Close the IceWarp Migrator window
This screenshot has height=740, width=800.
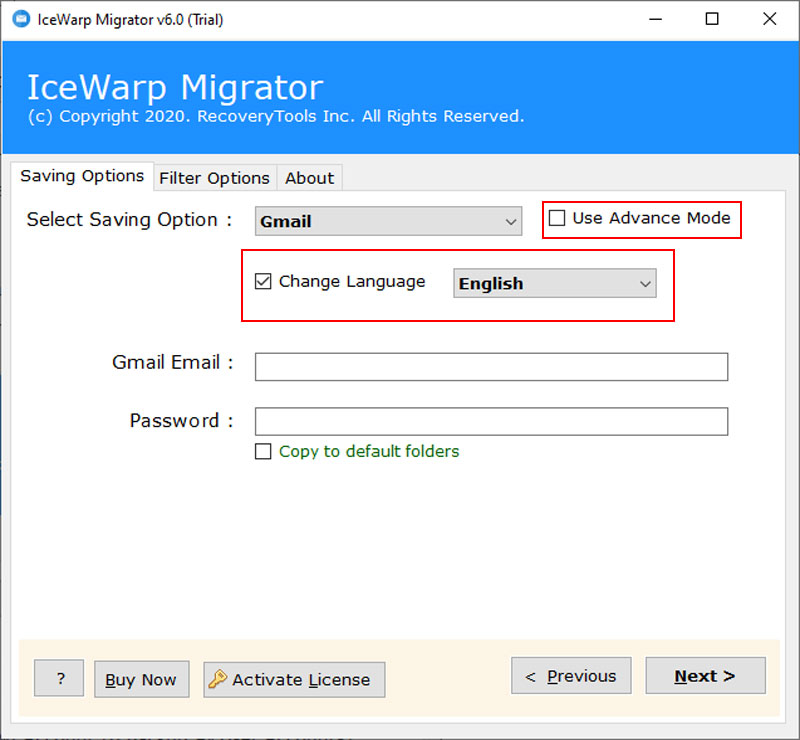click(769, 19)
